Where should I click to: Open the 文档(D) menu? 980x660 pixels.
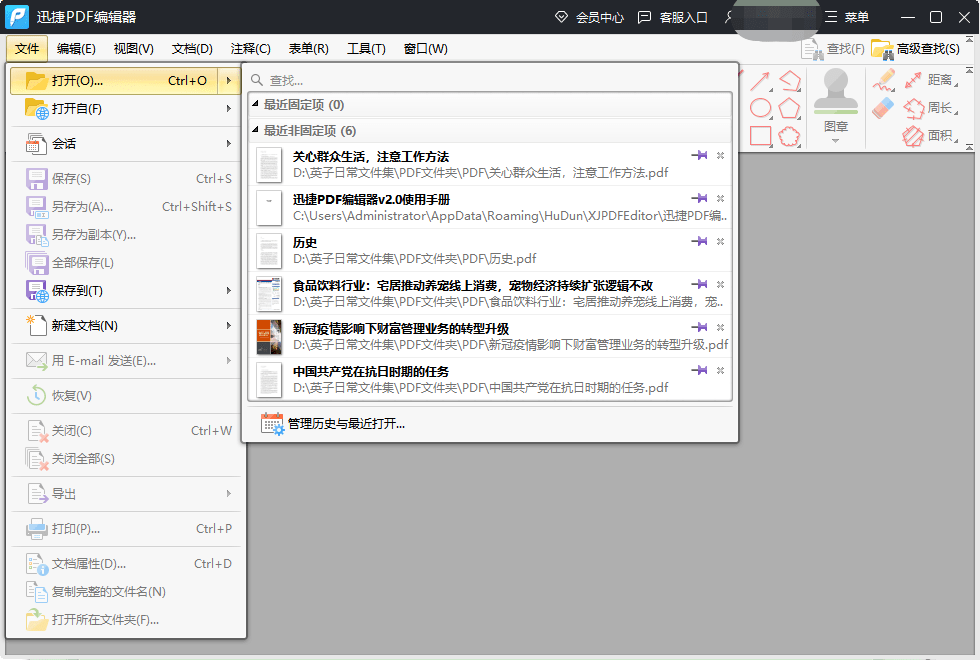192,49
